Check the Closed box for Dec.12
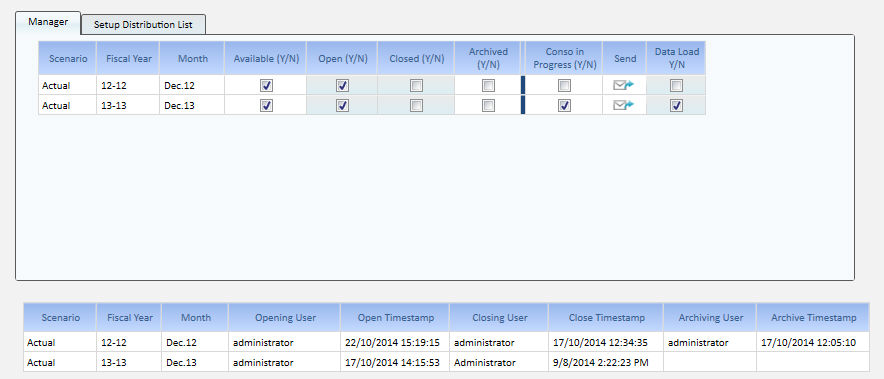884x379 pixels. tap(416, 86)
